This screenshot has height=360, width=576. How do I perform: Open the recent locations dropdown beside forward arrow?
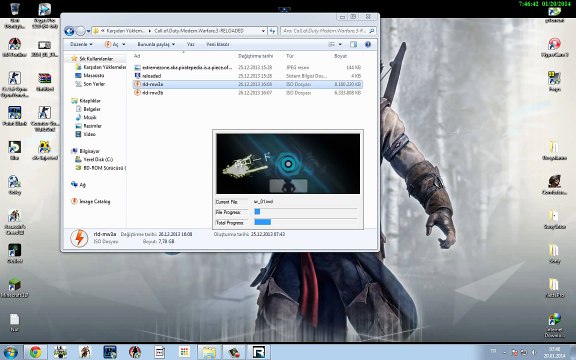89,31
